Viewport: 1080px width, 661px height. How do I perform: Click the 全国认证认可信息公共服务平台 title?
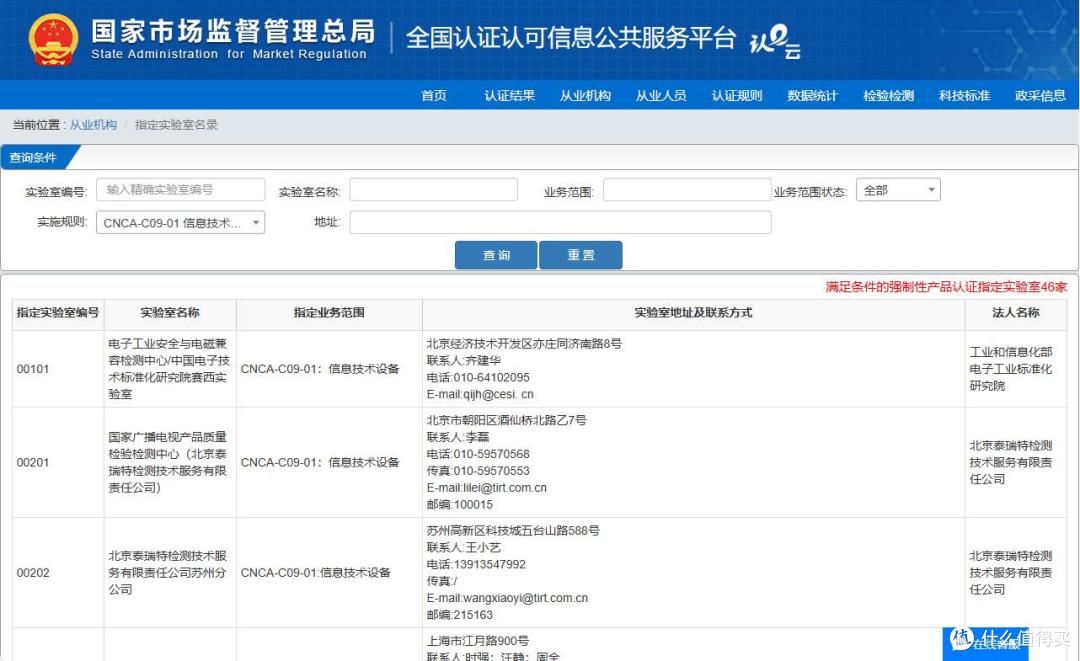(571, 38)
